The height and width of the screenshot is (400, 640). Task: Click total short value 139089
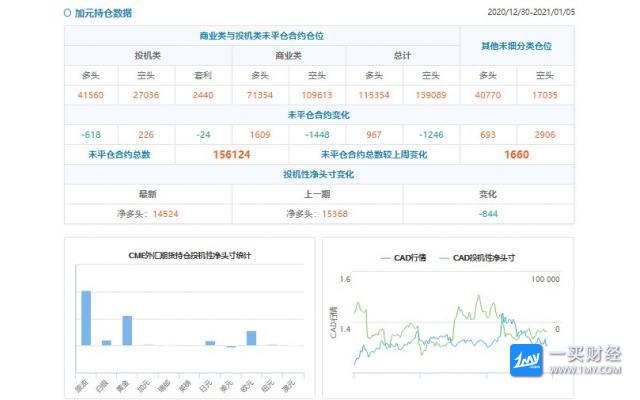(x=431, y=95)
